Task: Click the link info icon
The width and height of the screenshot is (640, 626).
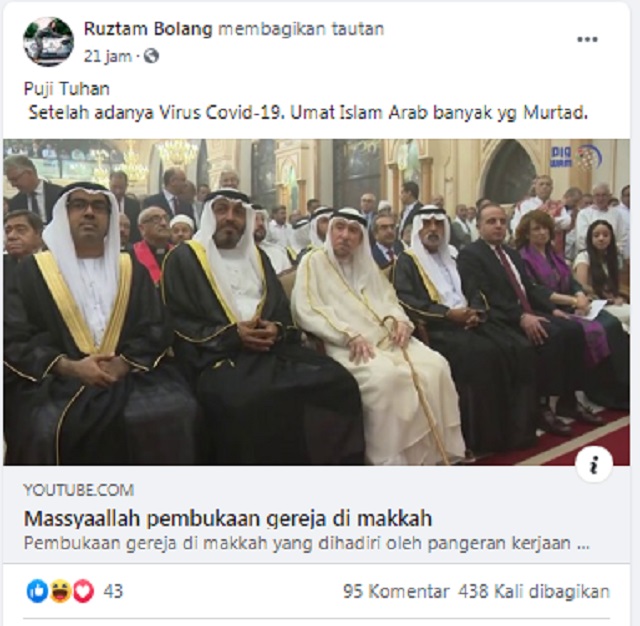Action: pos(594,464)
